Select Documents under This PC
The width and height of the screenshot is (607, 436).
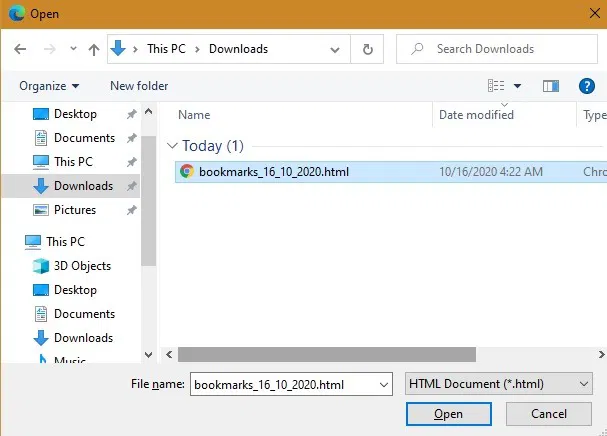[x=74, y=314]
